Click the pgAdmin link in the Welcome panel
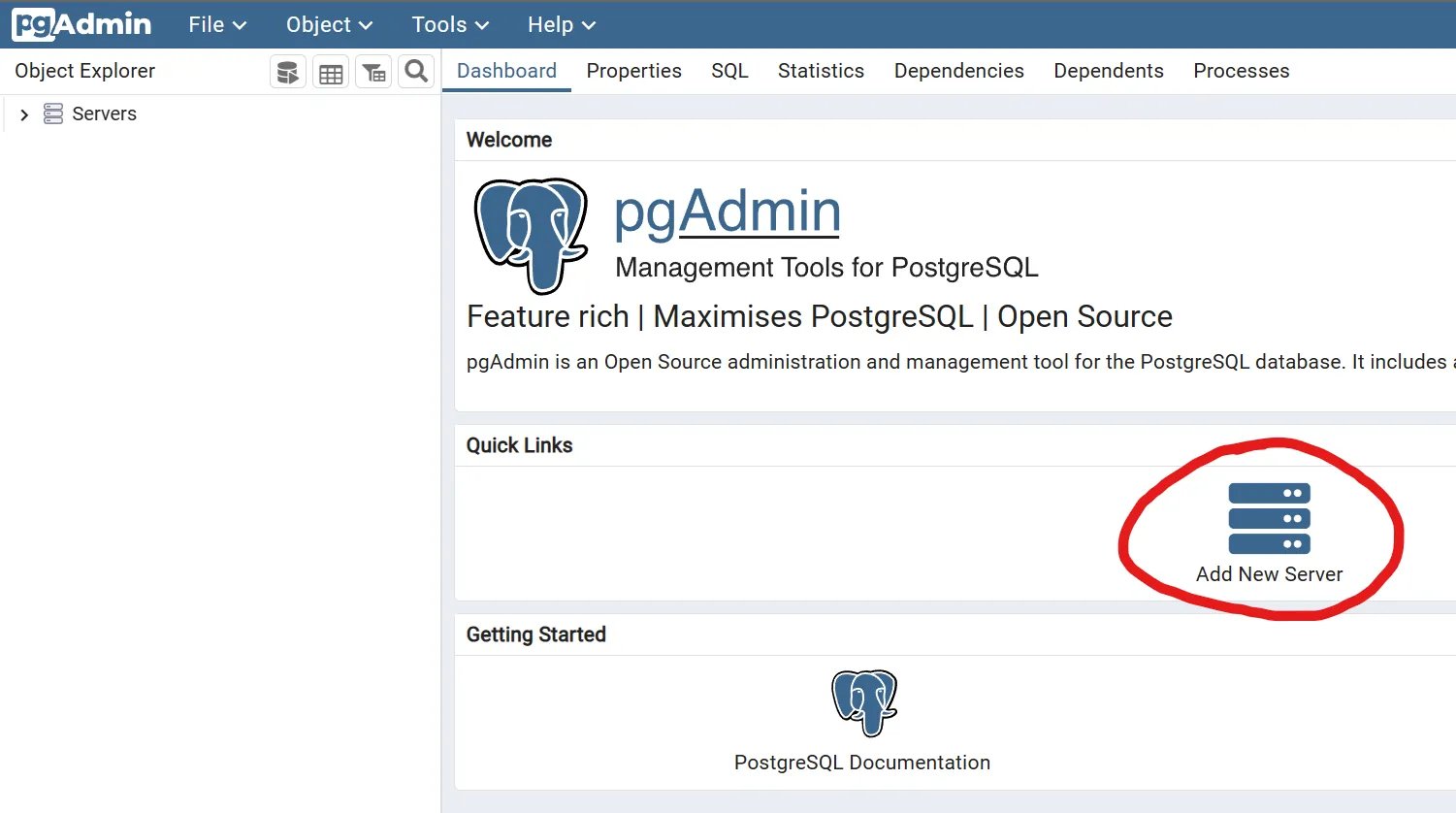This screenshot has width=1456, height=813. [x=726, y=211]
